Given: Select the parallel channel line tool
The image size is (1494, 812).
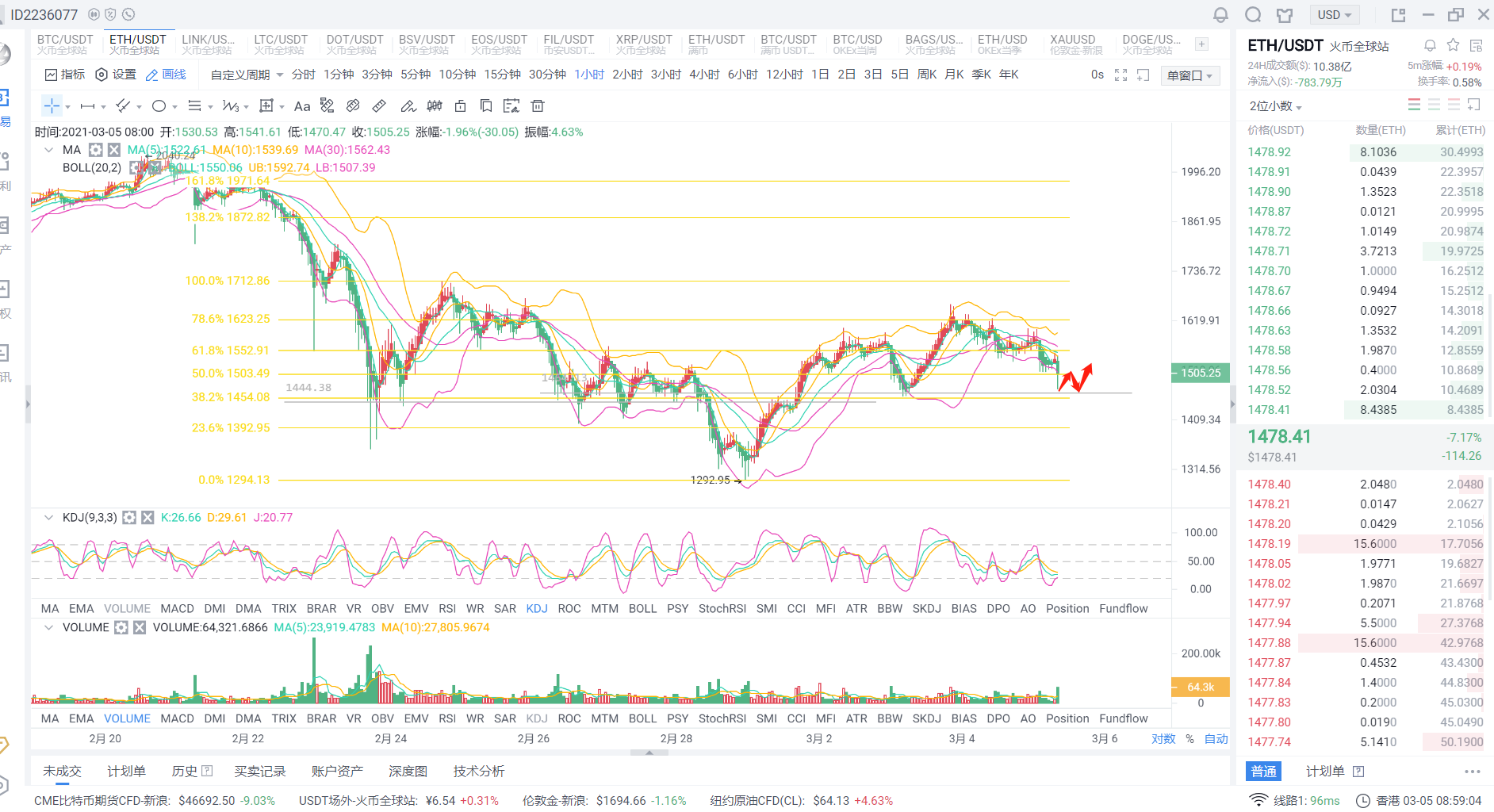Looking at the screenshot, I should tap(123, 105).
